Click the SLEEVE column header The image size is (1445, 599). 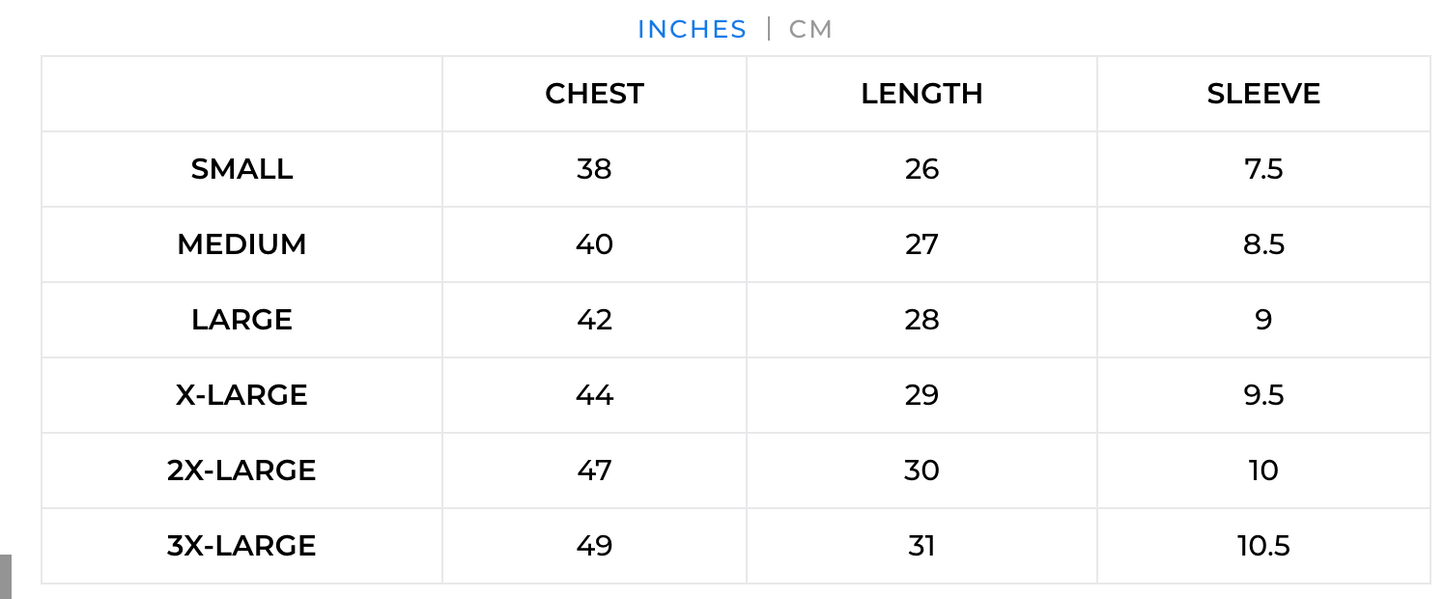tap(1263, 93)
